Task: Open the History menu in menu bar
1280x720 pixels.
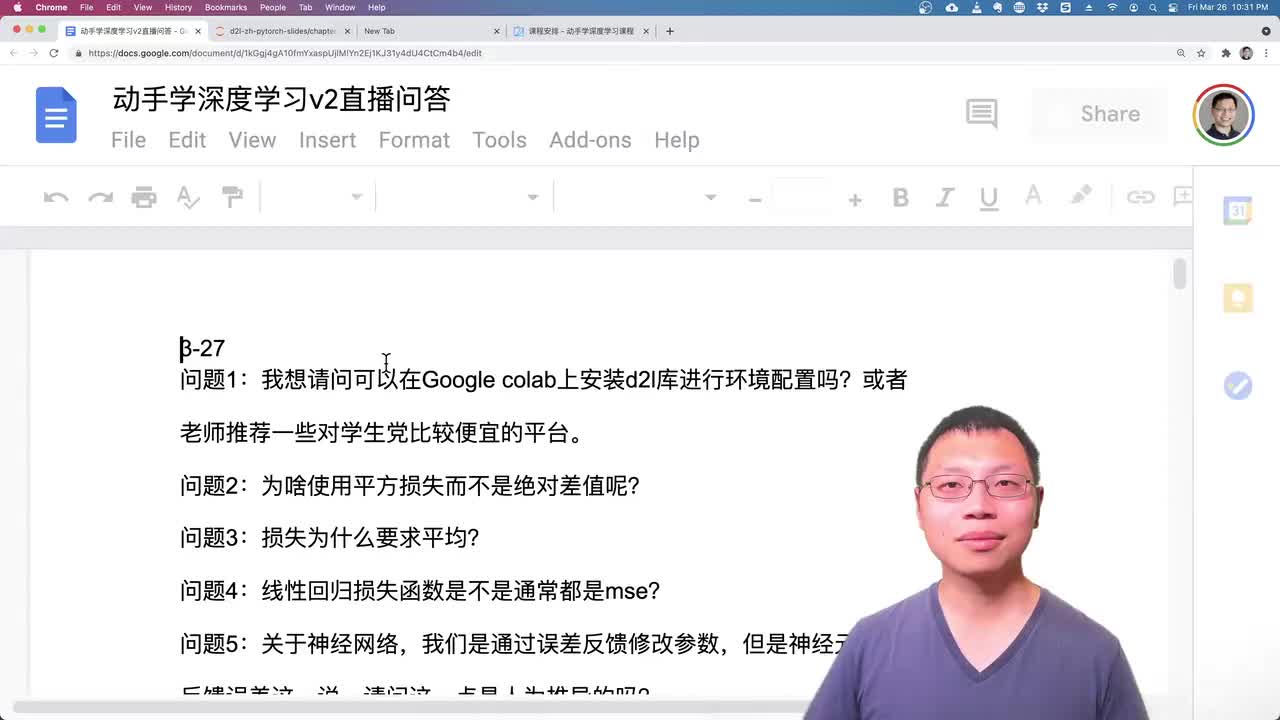Action: 178,7
